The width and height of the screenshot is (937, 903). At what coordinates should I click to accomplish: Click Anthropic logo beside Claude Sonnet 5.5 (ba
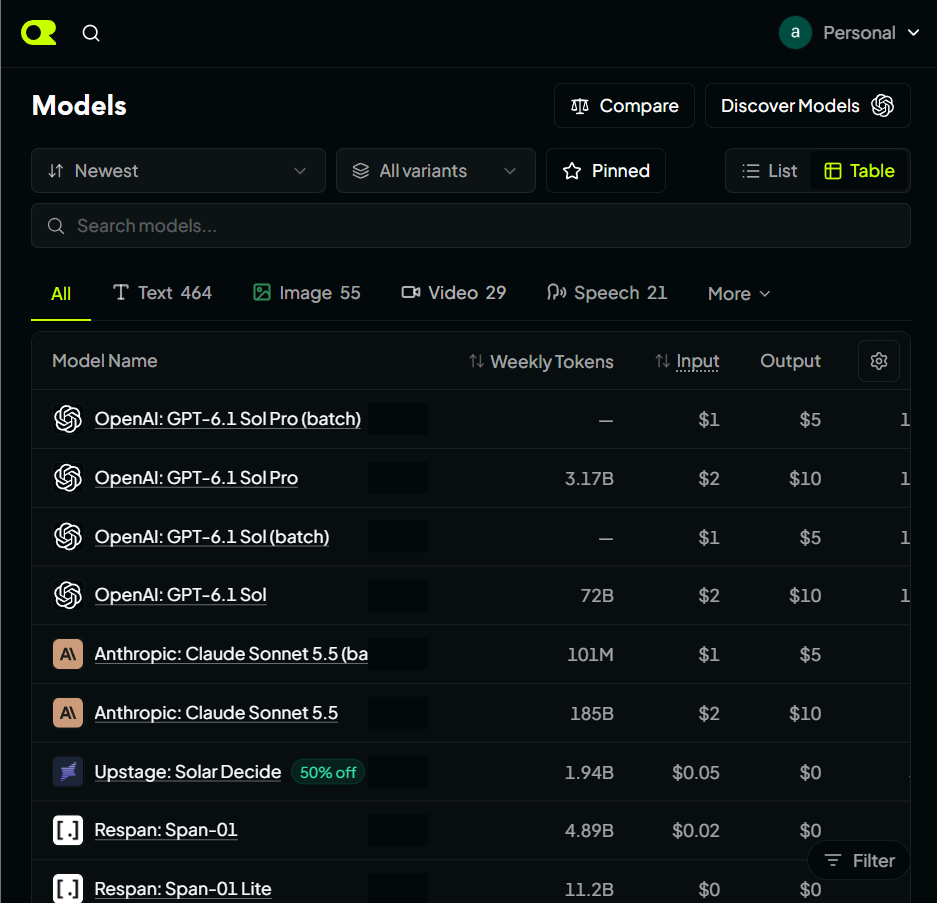click(68, 654)
